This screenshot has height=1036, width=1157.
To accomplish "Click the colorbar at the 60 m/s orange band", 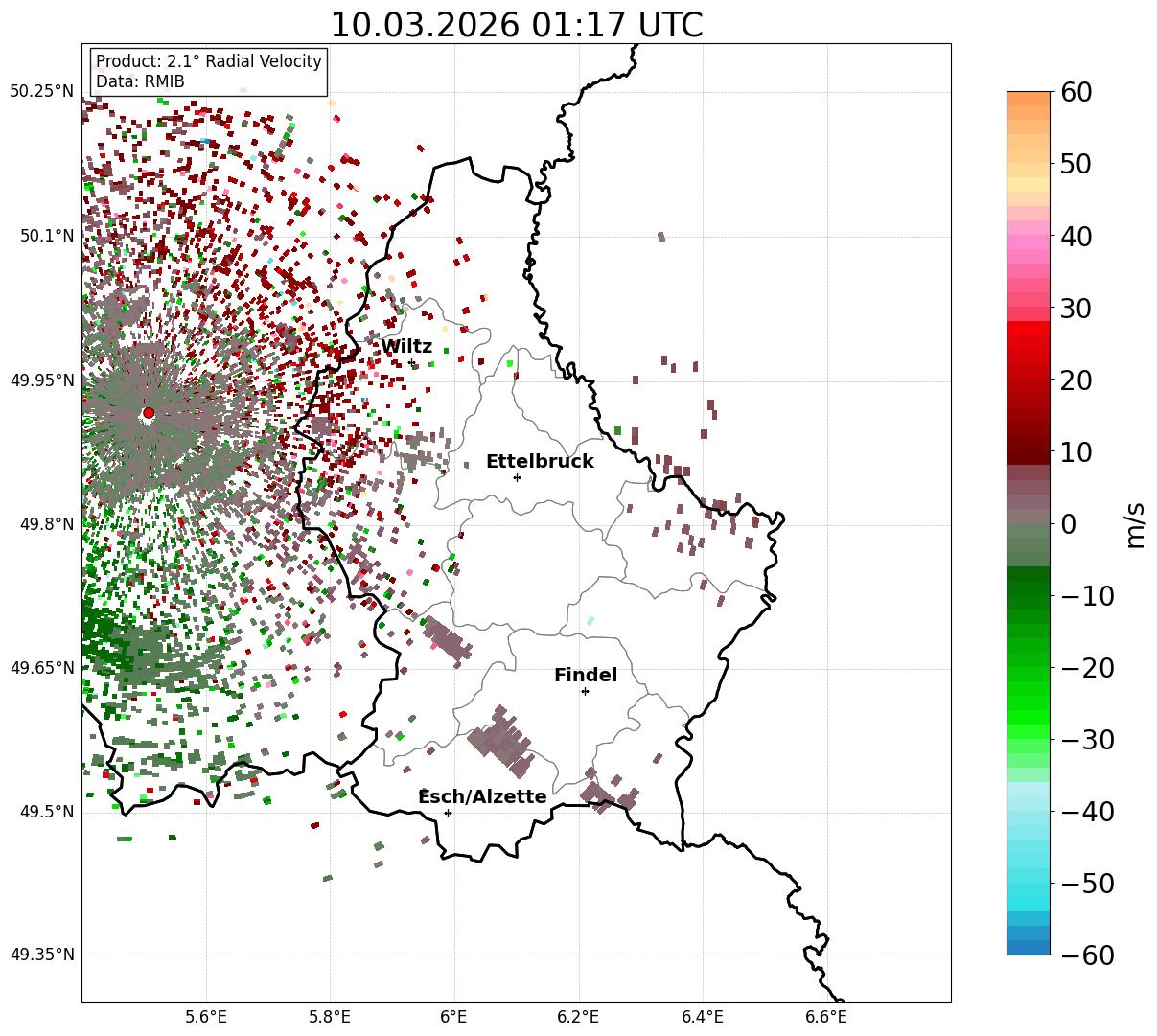I will pos(1029,99).
